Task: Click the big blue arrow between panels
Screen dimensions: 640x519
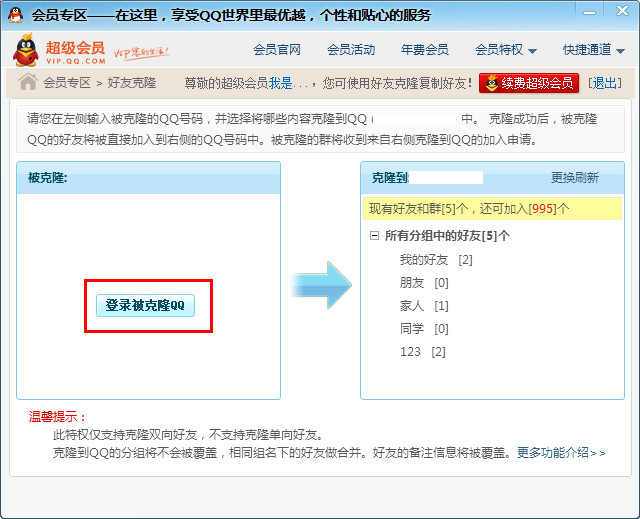Action: point(322,284)
